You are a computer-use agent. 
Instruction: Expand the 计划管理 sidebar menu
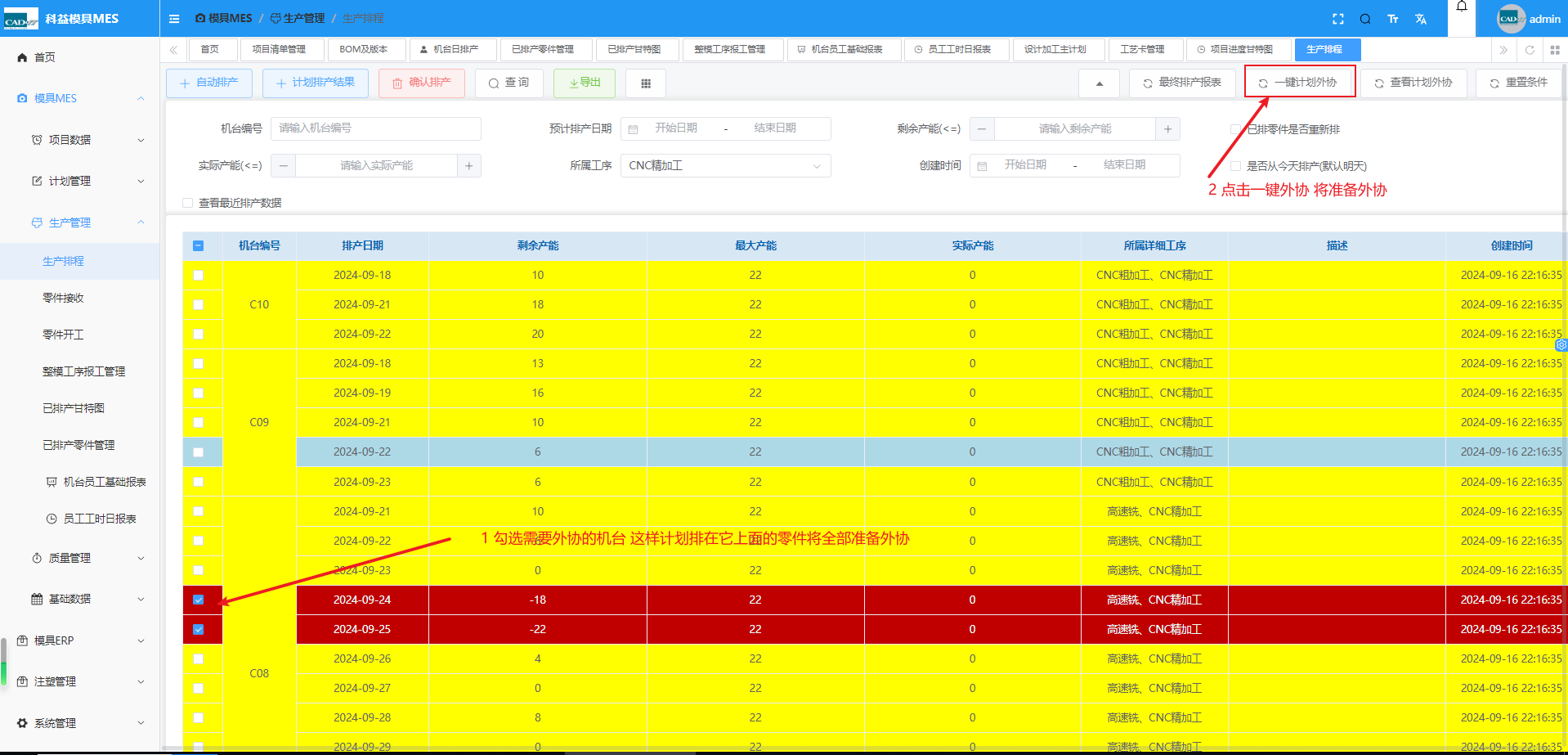point(79,181)
